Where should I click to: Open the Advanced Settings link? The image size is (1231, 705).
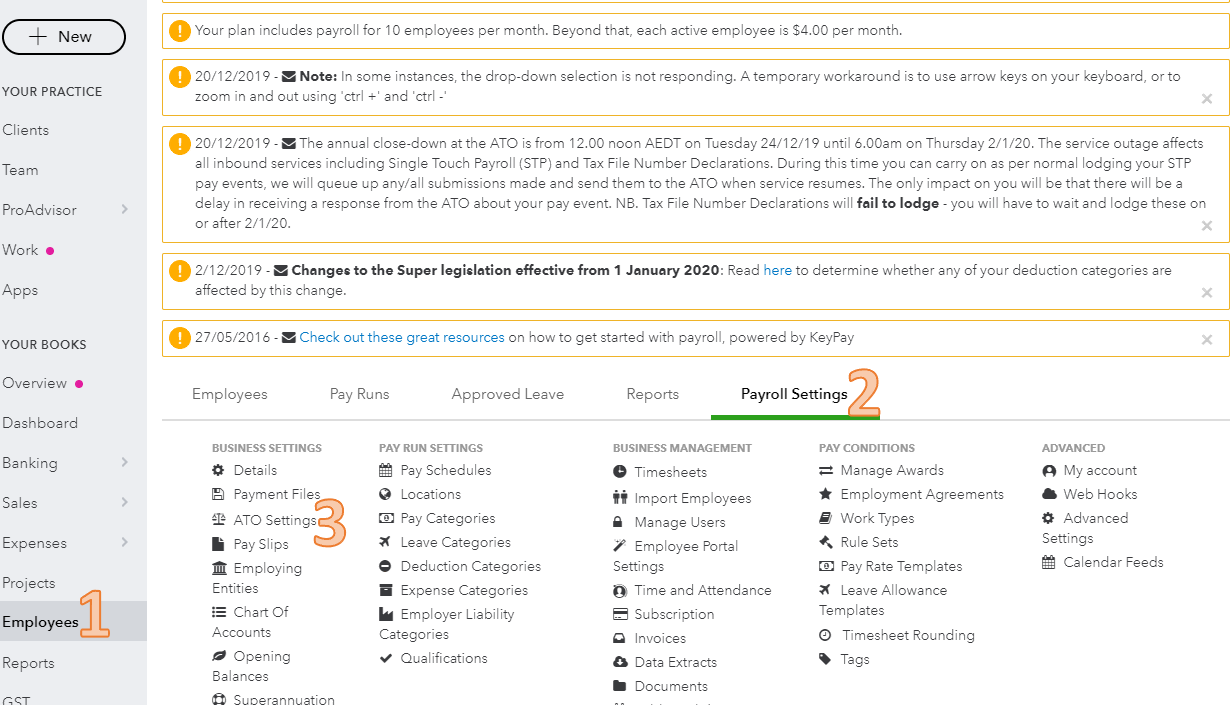[x=1085, y=528]
